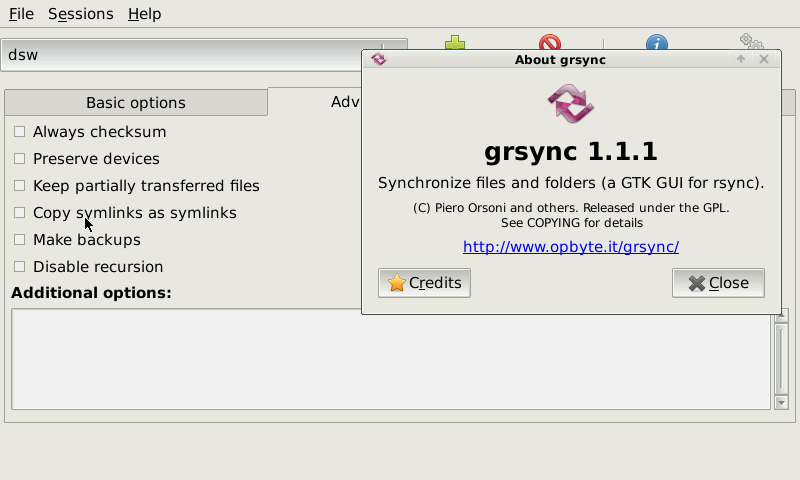Enable Always checksum option
Viewport: 800px width, 480px height.
click(19, 132)
